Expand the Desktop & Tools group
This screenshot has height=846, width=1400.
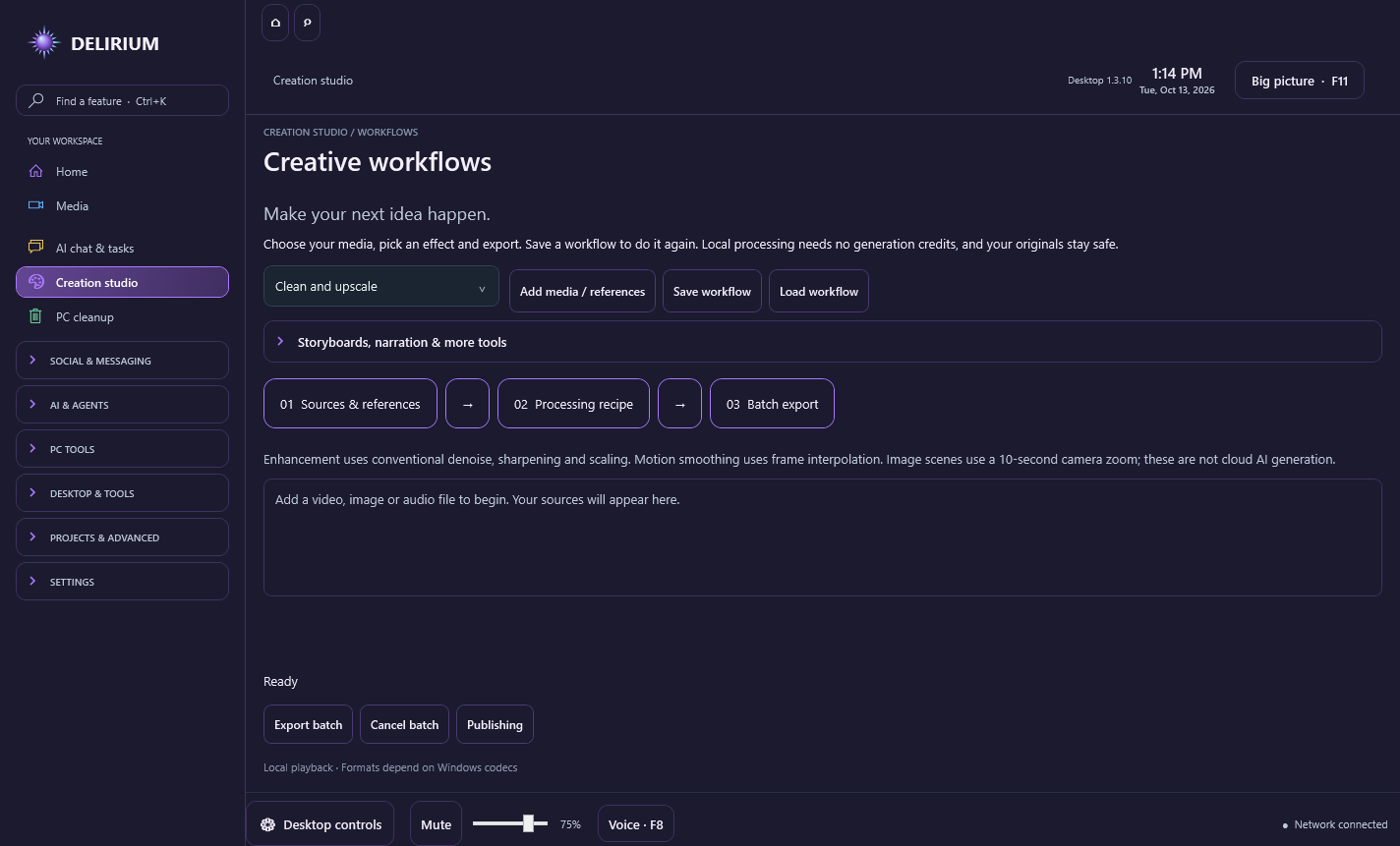tap(122, 493)
